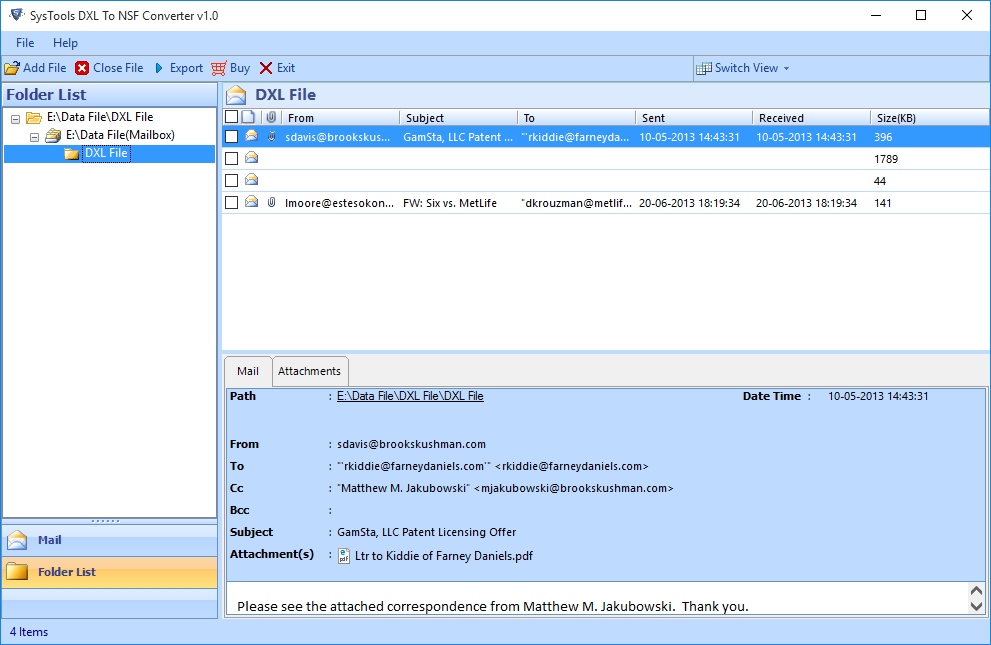Image resolution: width=991 pixels, height=645 pixels.
Task: Toggle the select-all checkbox in header
Action: click(x=232, y=117)
